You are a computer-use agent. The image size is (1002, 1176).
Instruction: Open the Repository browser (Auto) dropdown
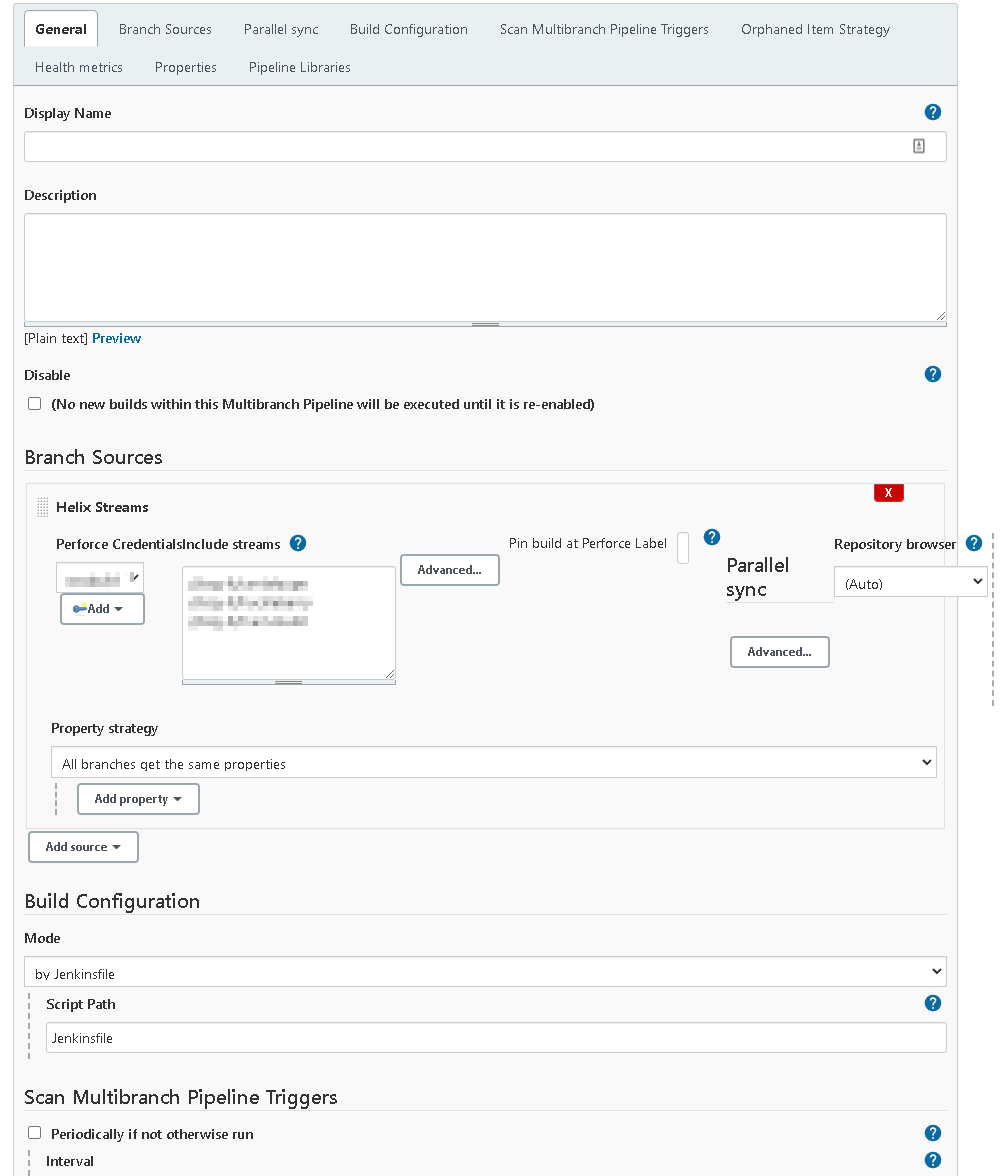tap(910, 582)
